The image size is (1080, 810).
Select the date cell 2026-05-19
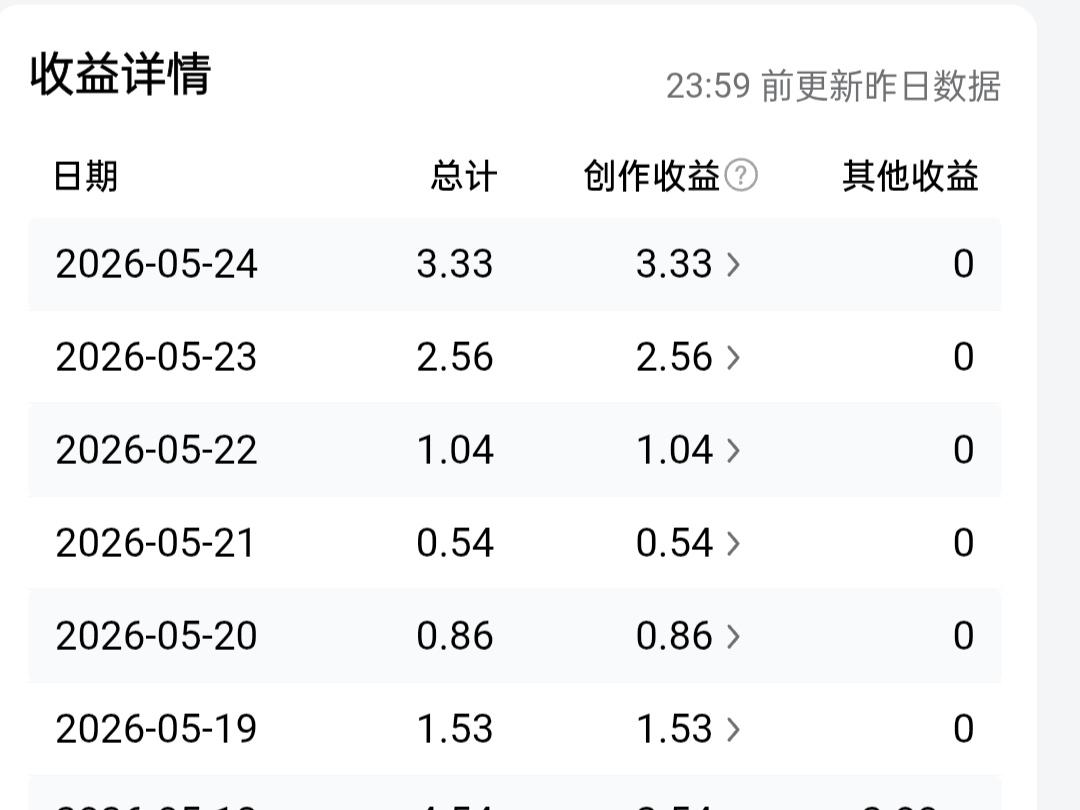coord(156,729)
